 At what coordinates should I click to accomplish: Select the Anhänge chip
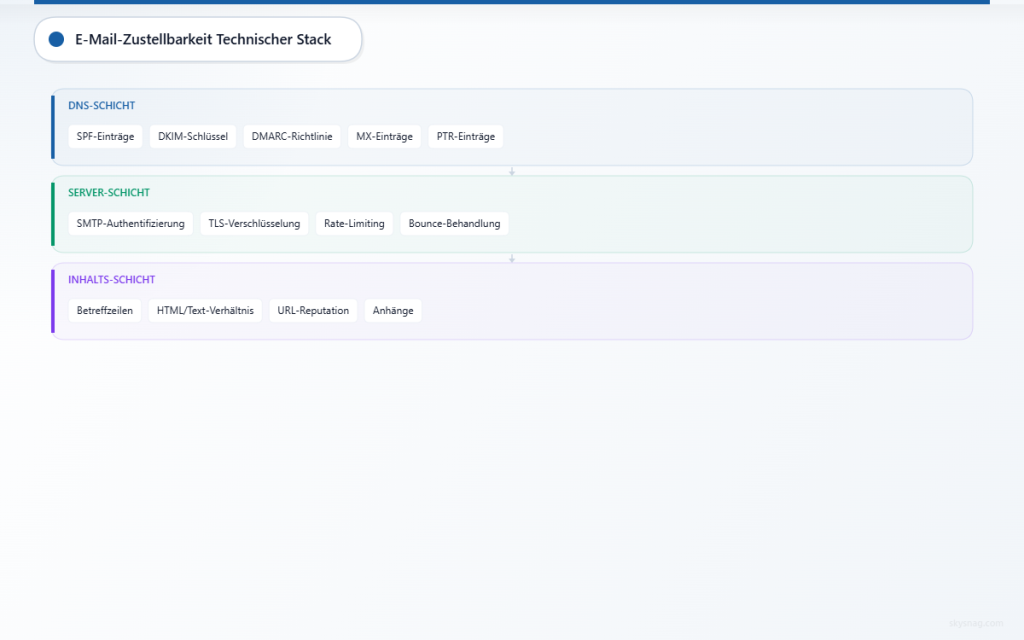click(393, 311)
